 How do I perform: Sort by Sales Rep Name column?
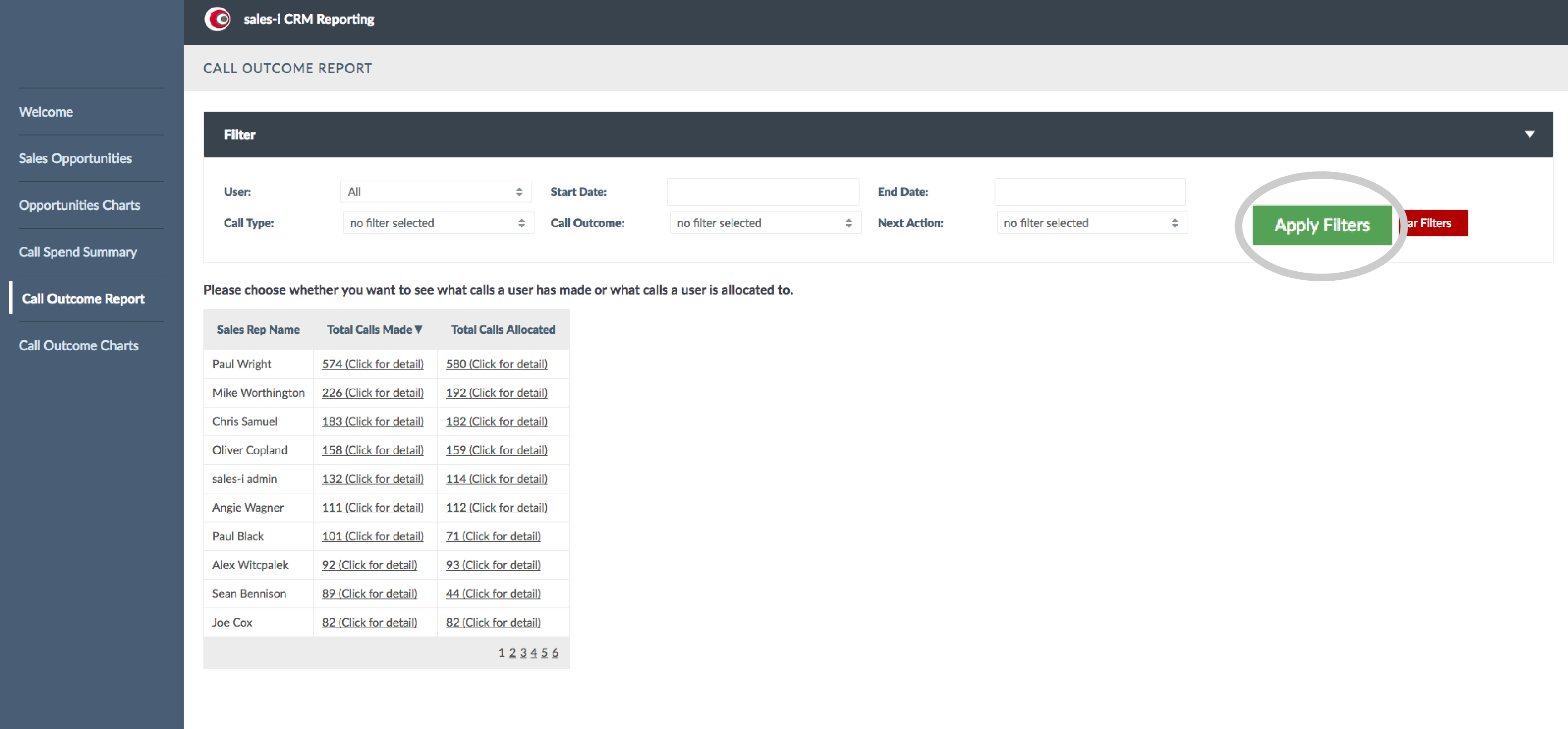pos(258,330)
